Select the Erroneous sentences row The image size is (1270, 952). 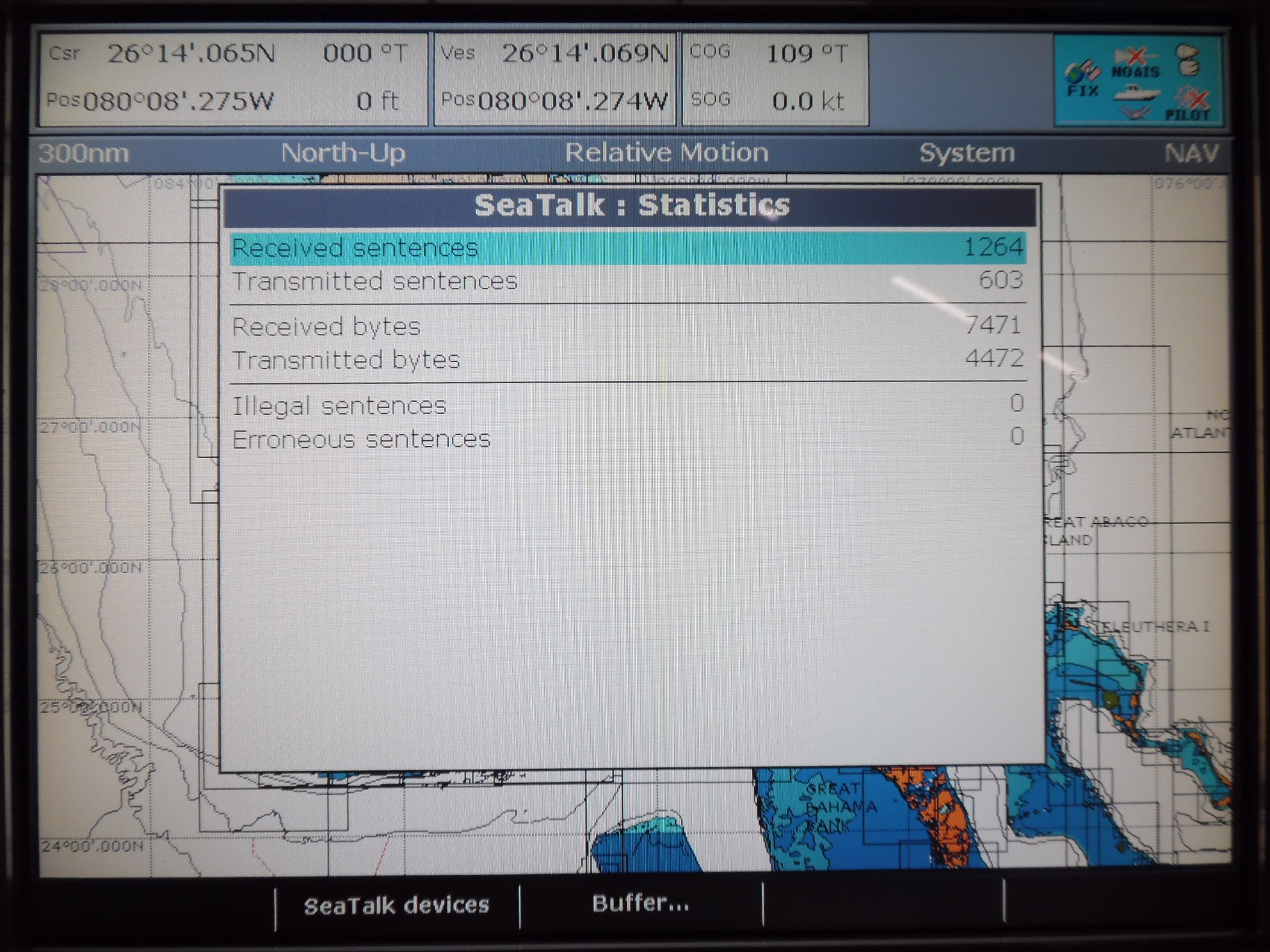tap(627, 439)
